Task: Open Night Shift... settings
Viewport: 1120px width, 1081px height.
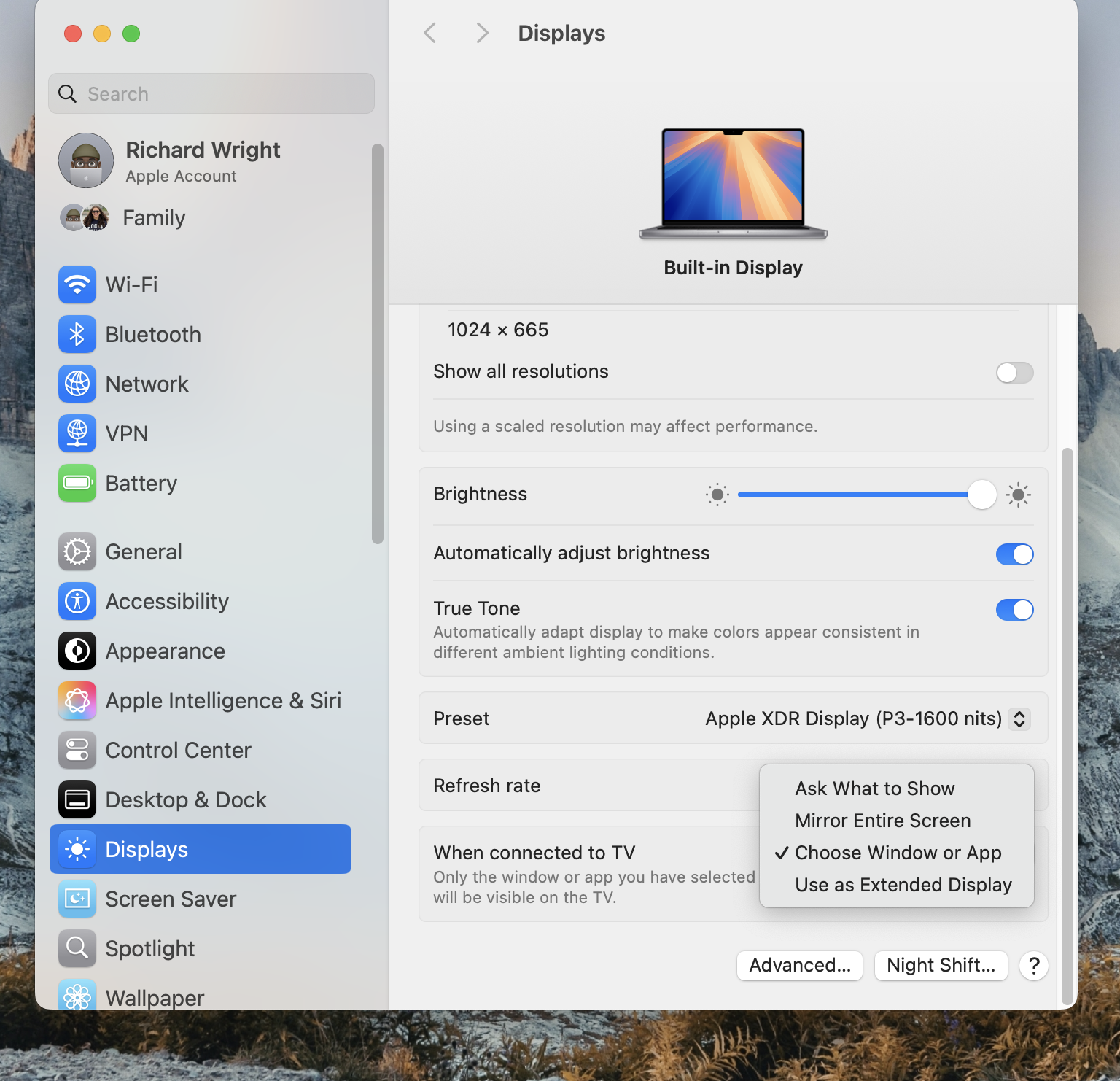Action: (941, 966)
